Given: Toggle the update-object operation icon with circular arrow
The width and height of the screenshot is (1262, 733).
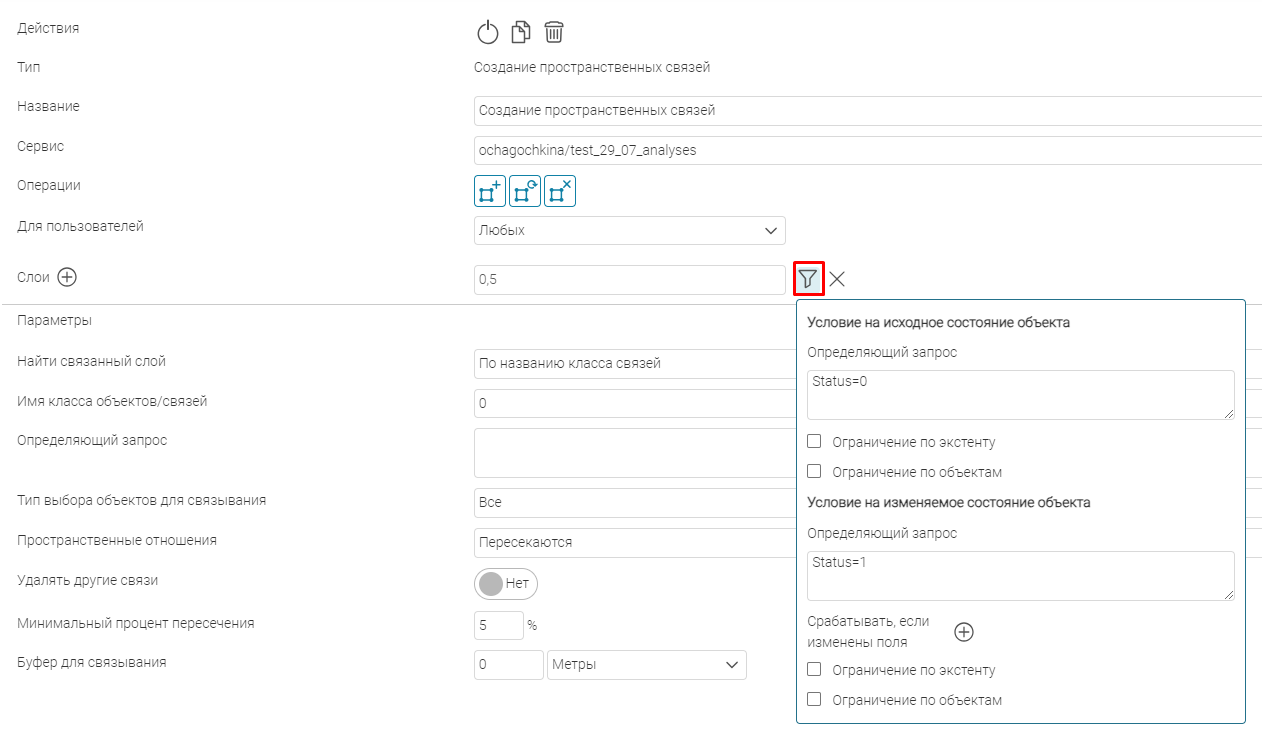Looking at the screenshot, I should click(x=525, y=191).
